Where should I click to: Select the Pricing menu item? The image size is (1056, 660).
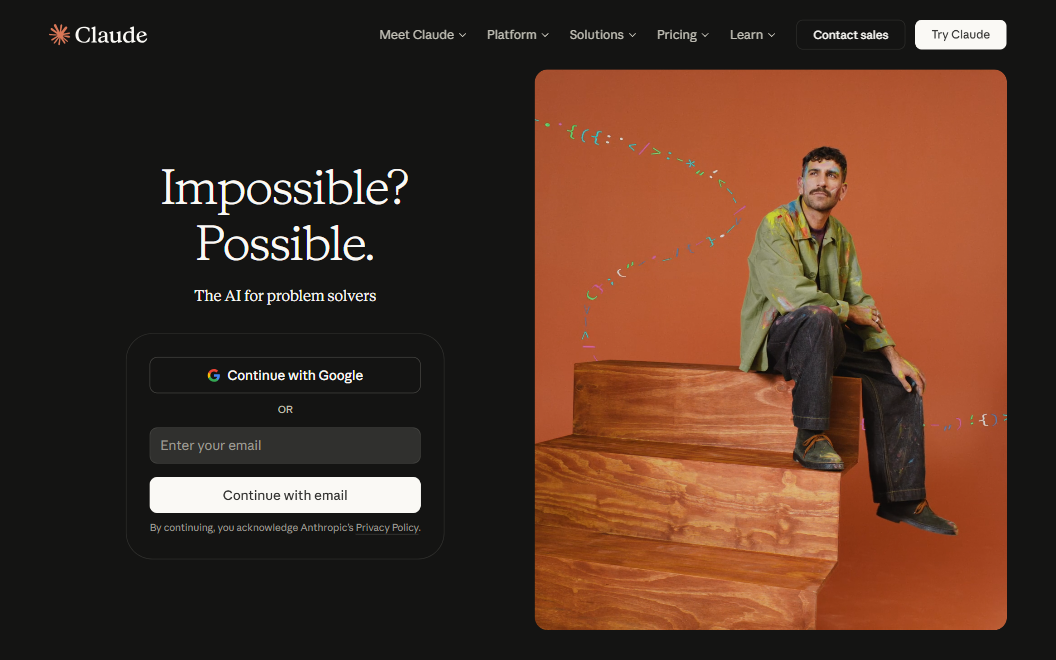(682, 34)
